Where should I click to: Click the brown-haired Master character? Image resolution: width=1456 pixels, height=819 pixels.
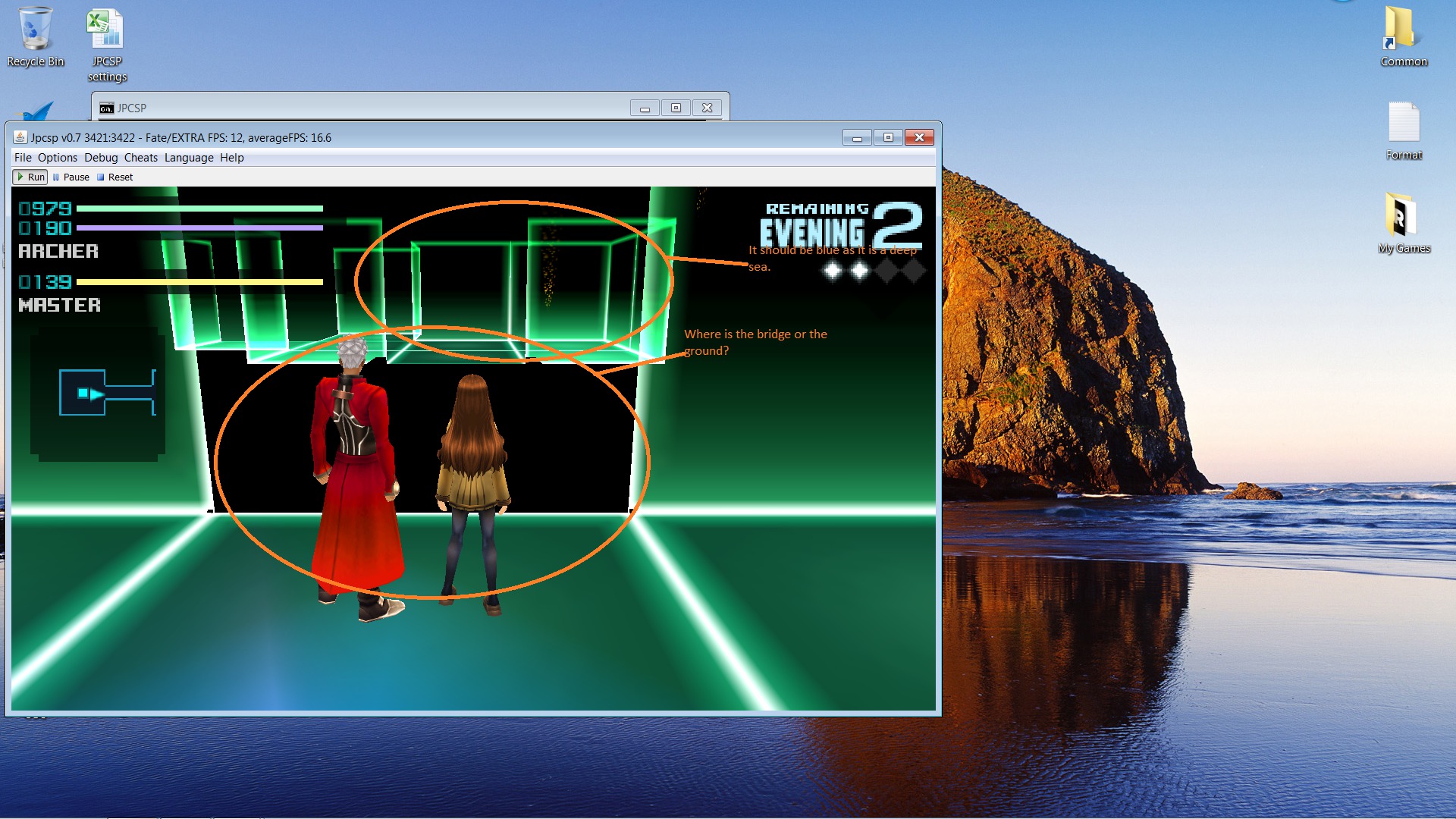[472, 493]
